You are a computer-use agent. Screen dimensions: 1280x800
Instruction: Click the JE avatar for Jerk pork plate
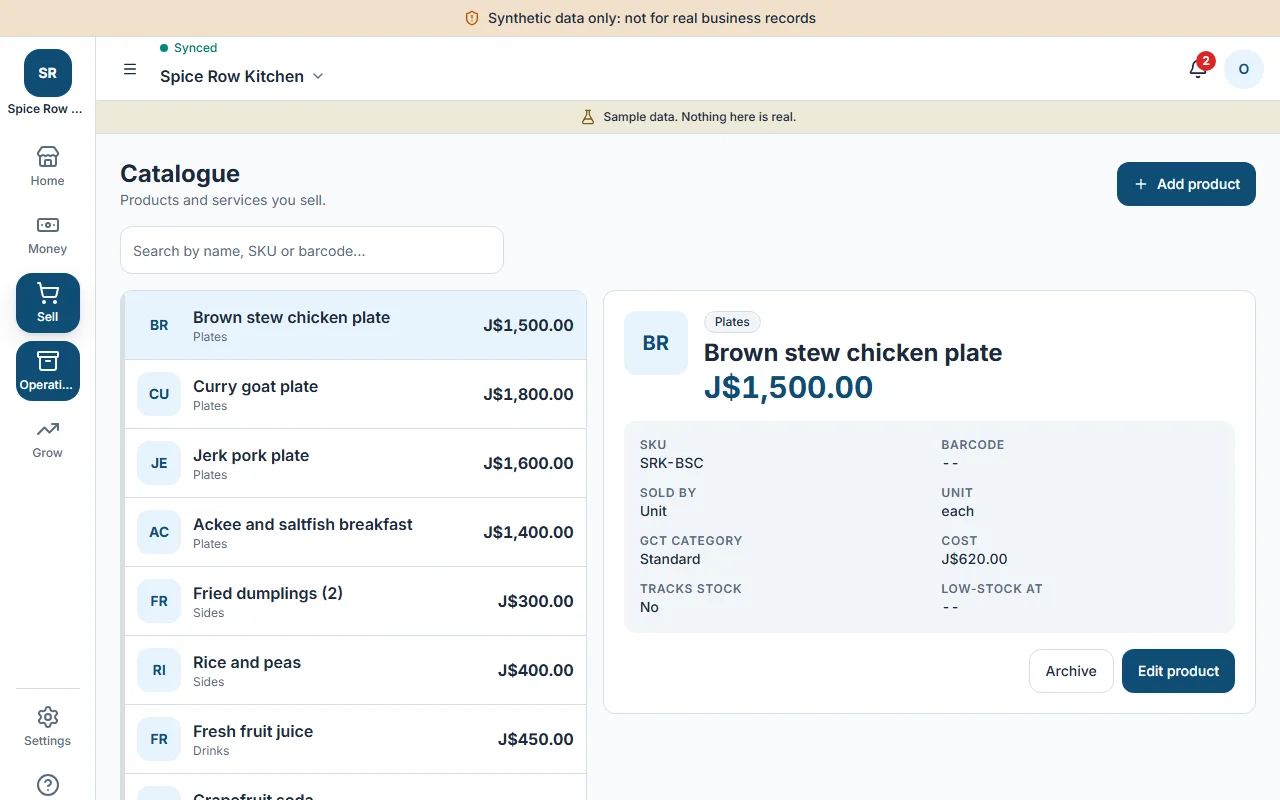[159, 463]
